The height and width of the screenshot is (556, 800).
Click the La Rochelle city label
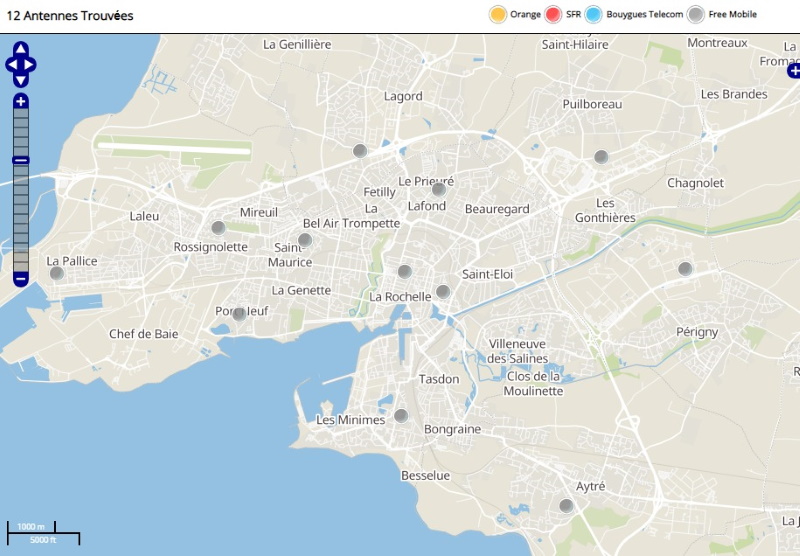tap(400, 297)
